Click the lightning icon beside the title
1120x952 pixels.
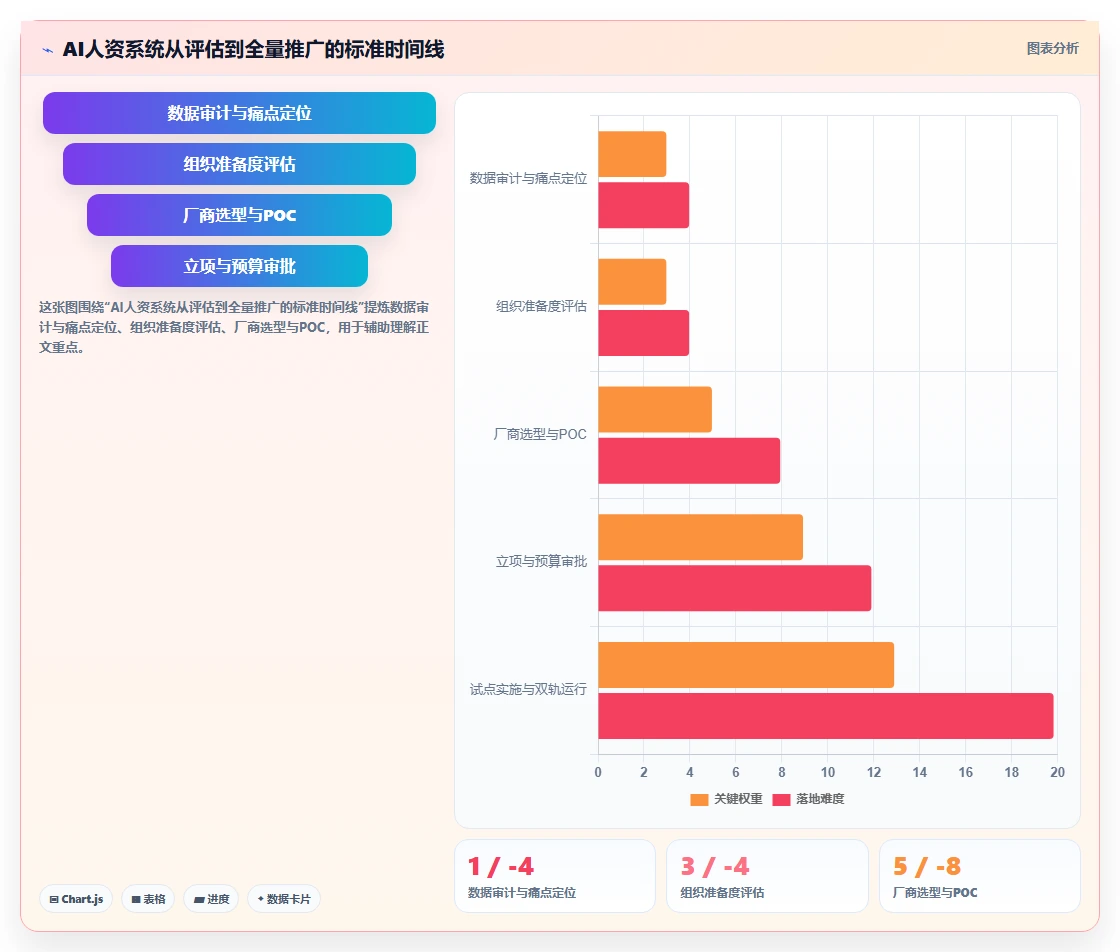48,50
